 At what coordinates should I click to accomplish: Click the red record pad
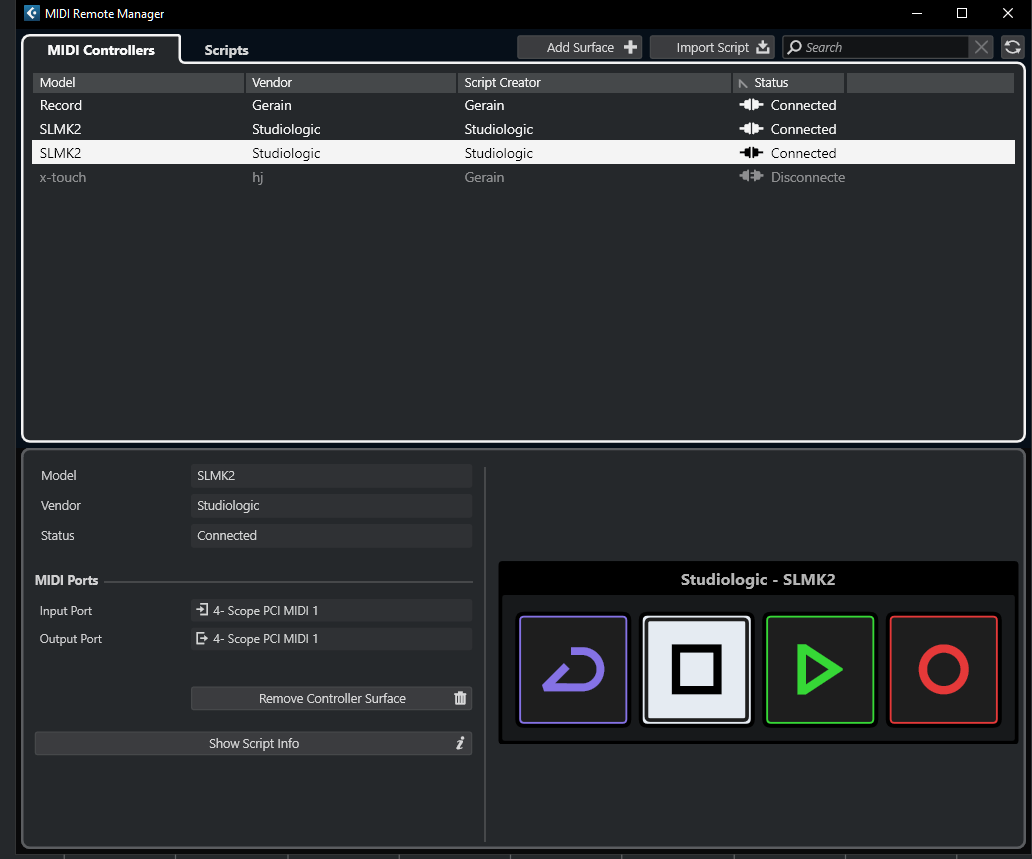pos(943,669)
